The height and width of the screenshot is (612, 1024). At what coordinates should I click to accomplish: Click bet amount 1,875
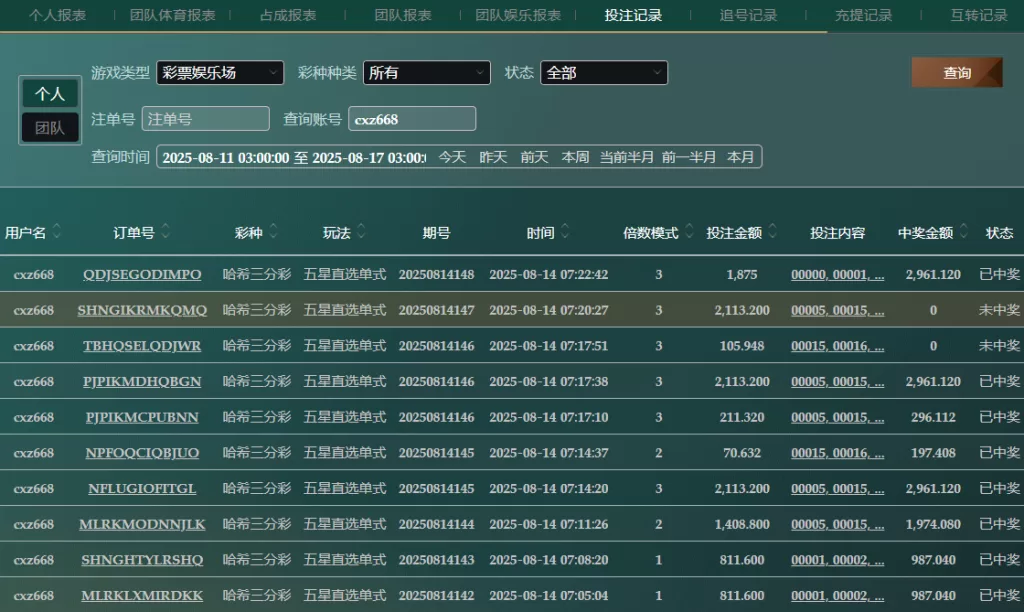(x=742, y=274)
